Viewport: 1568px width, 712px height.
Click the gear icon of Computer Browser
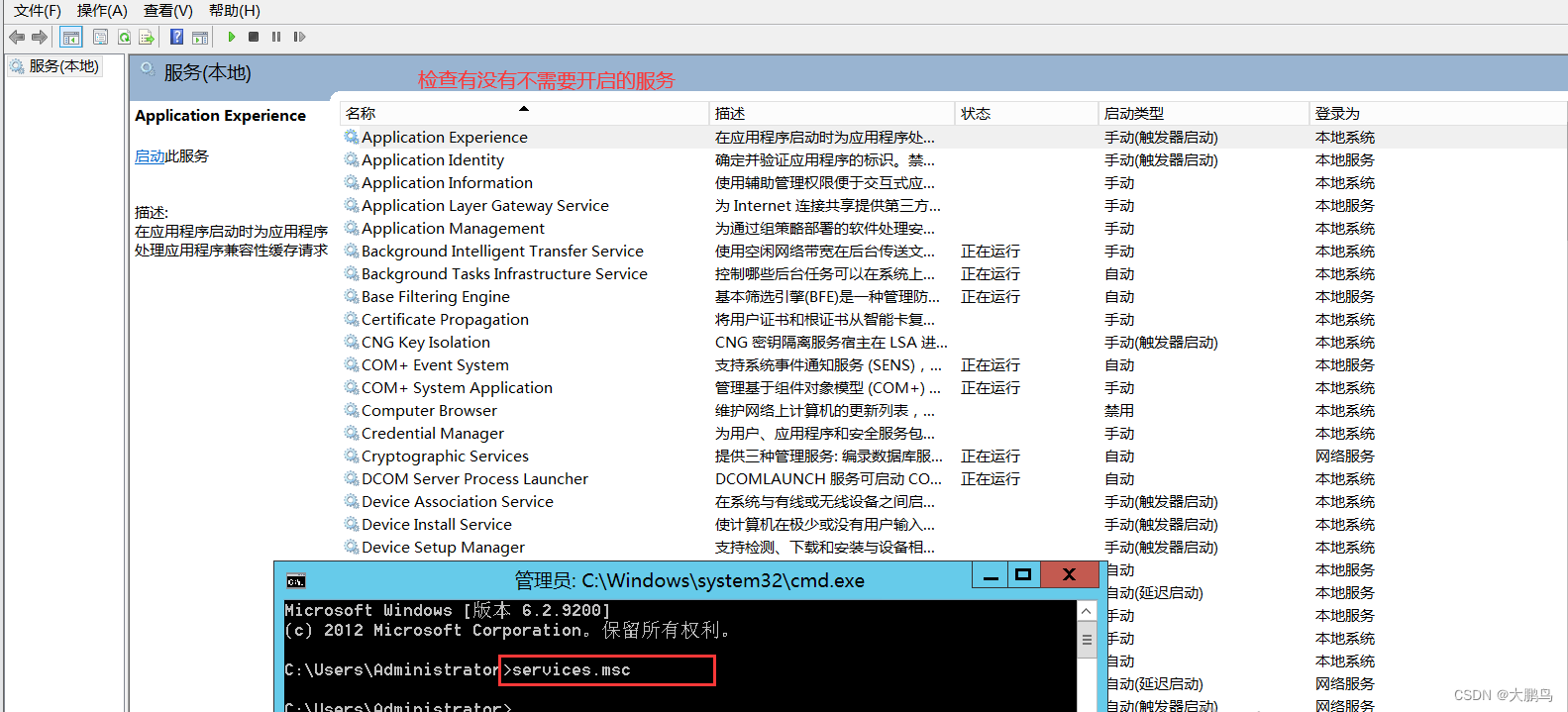coord(352,410)
